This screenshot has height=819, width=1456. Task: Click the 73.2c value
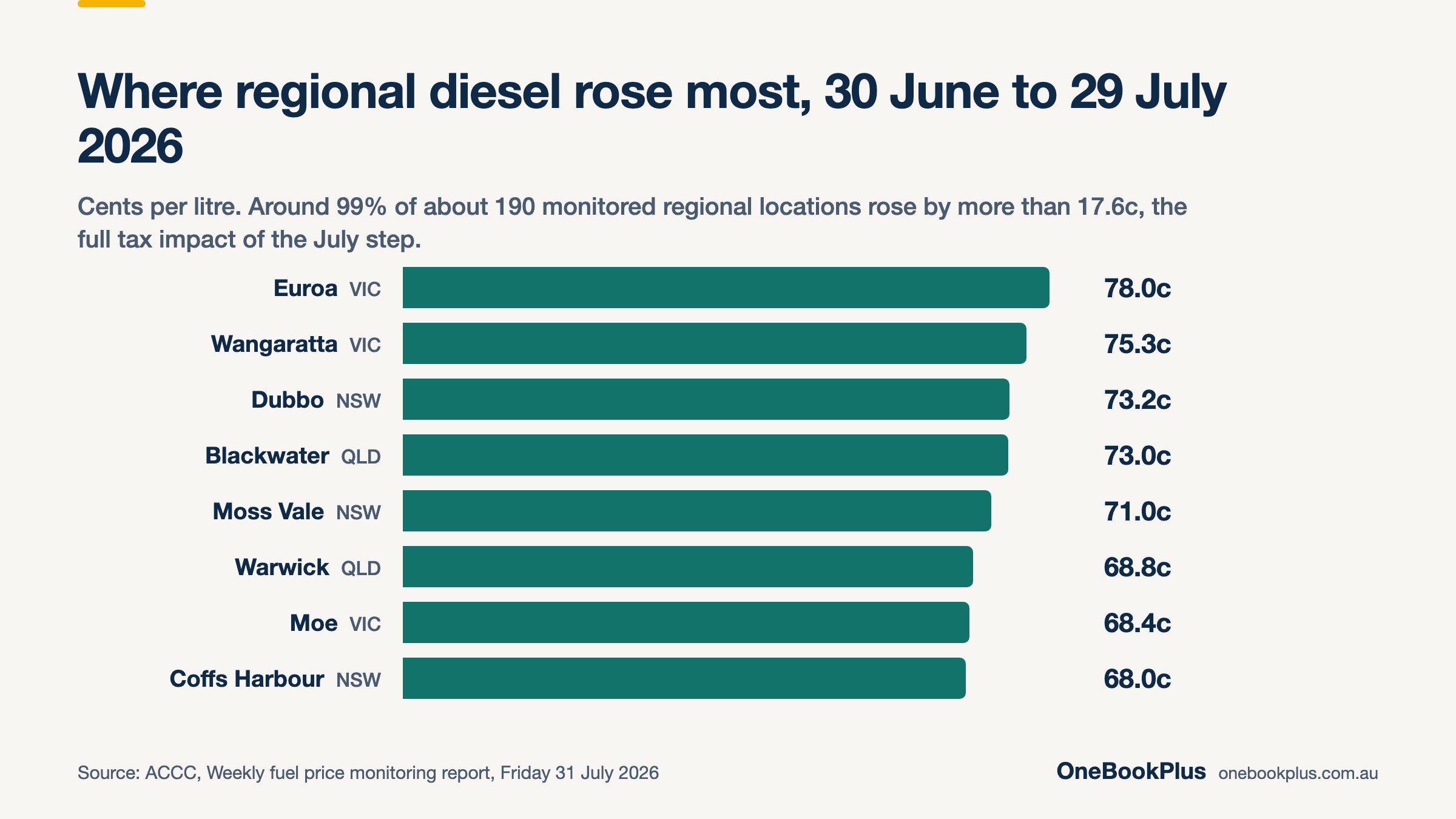[1137, 400]
